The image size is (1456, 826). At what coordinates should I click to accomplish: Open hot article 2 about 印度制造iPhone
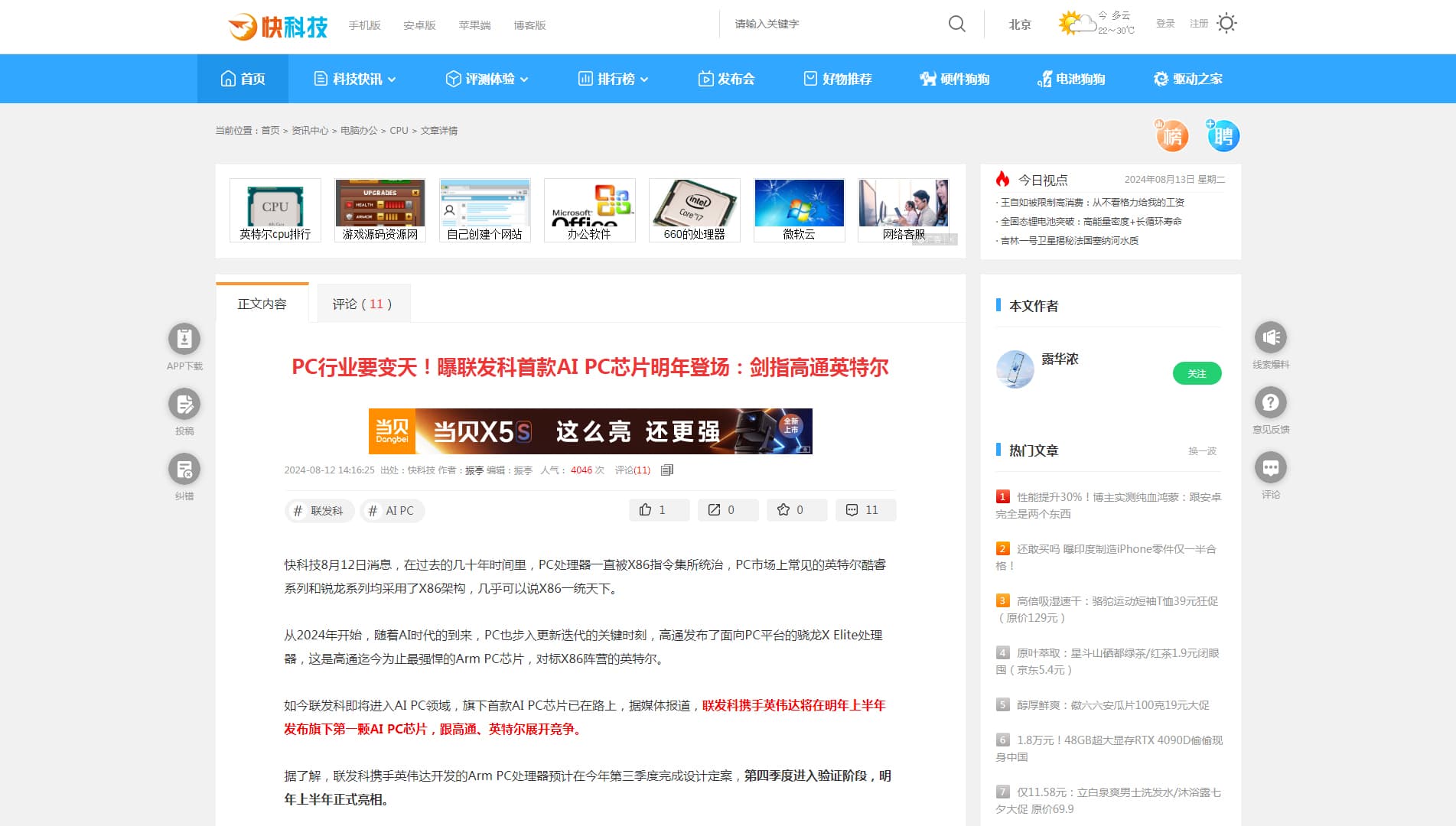[1106, 558]
